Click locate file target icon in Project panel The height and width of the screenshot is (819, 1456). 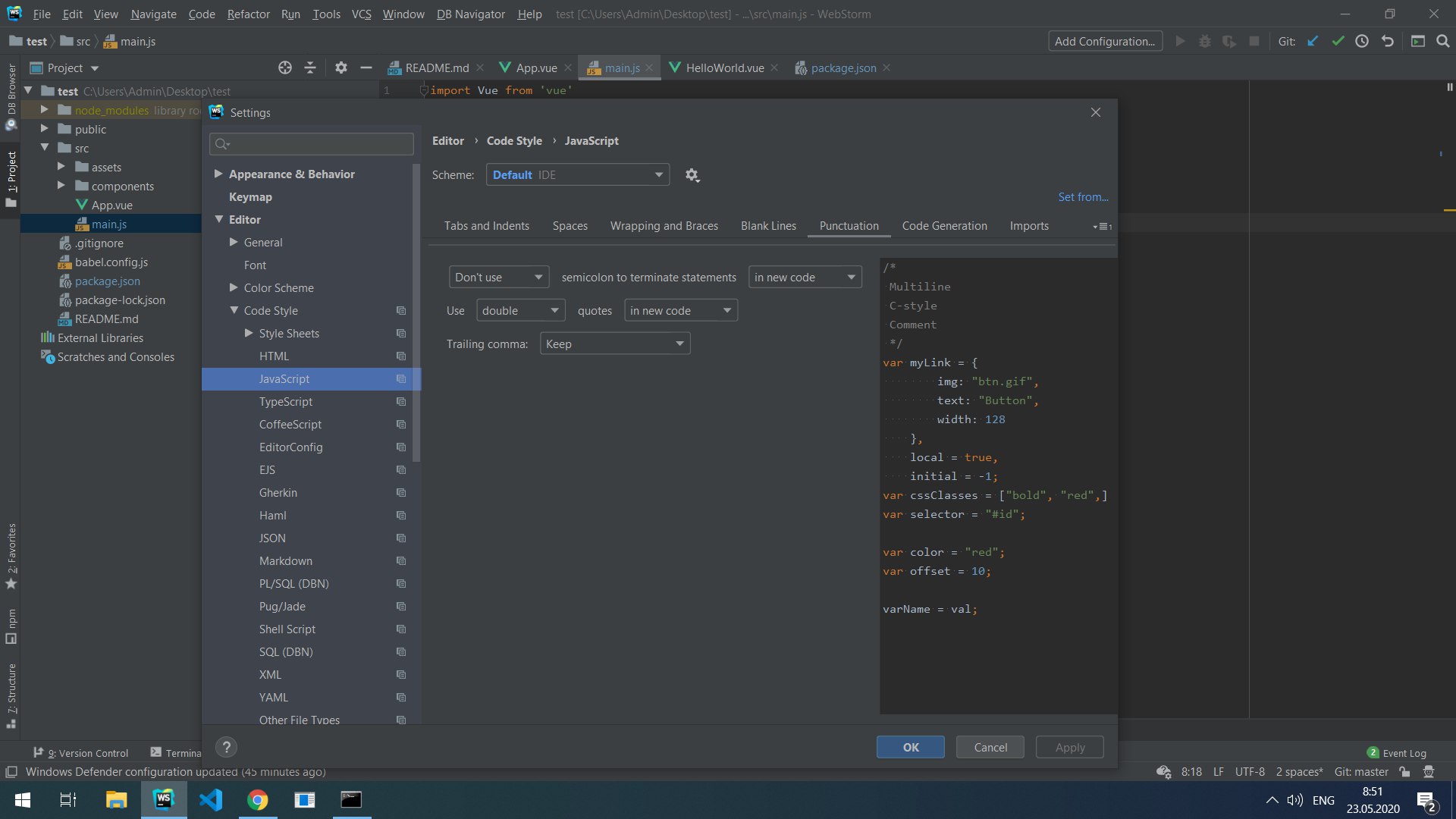point(285,67)
